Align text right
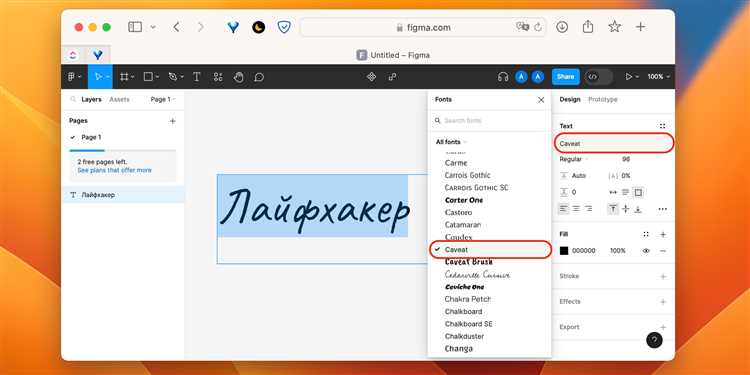Screen dimensions: 750x375 click(589, 209)
